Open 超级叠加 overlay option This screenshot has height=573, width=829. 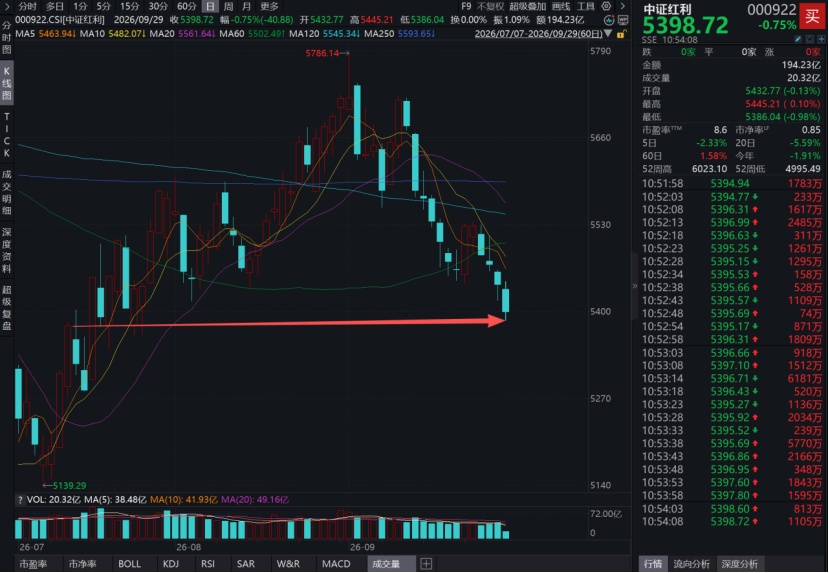(x=527, y=6)
